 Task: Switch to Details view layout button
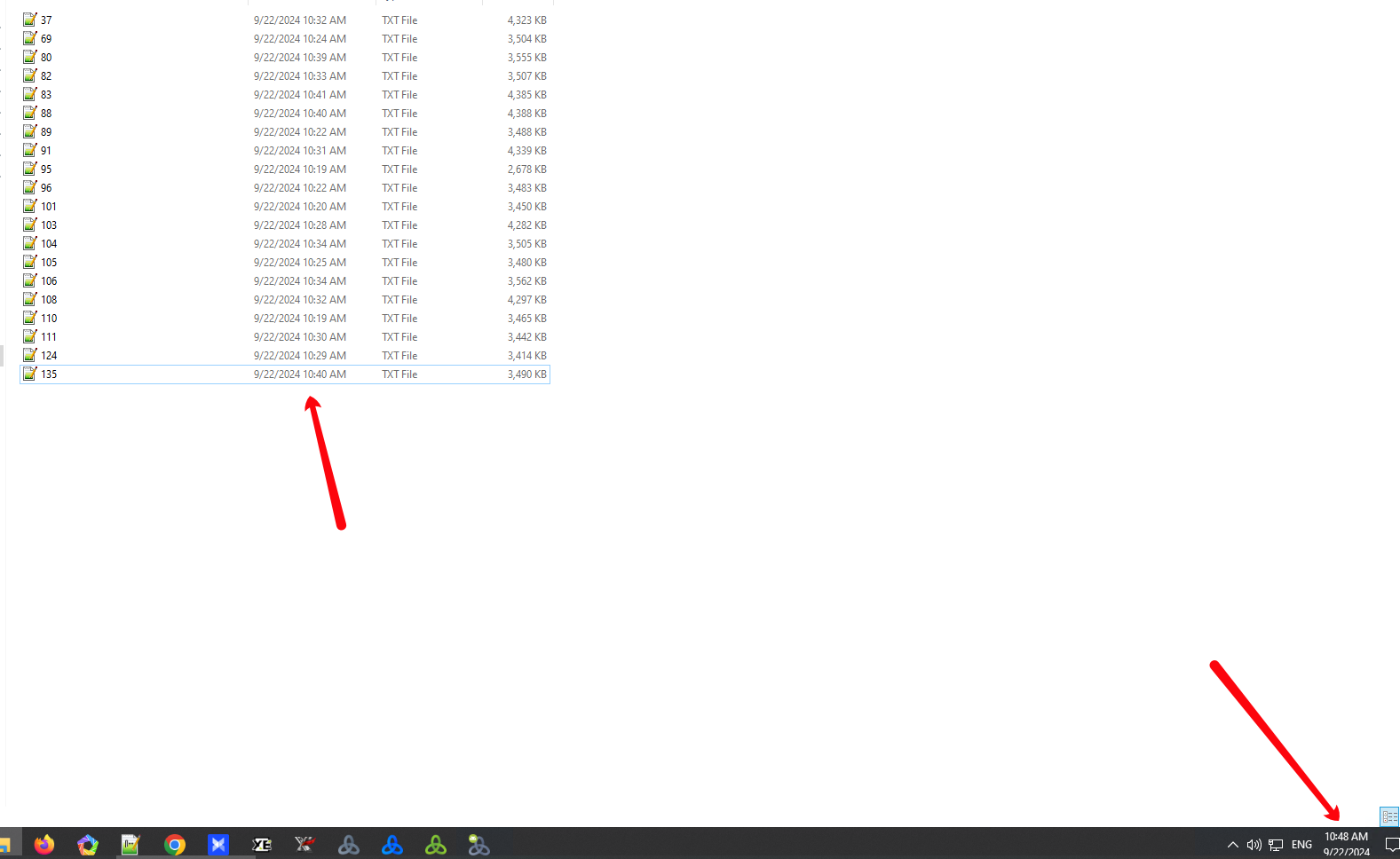click(1389, 816)
